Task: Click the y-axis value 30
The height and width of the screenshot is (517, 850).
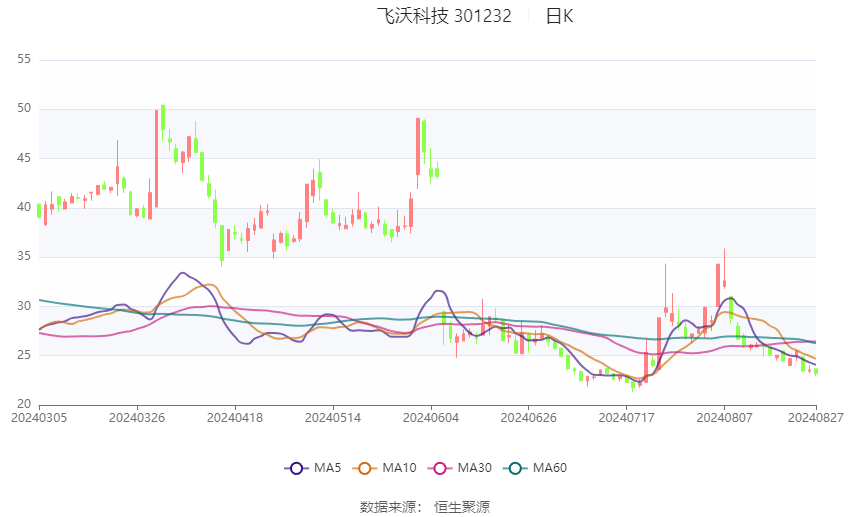Action: point(24,306)
